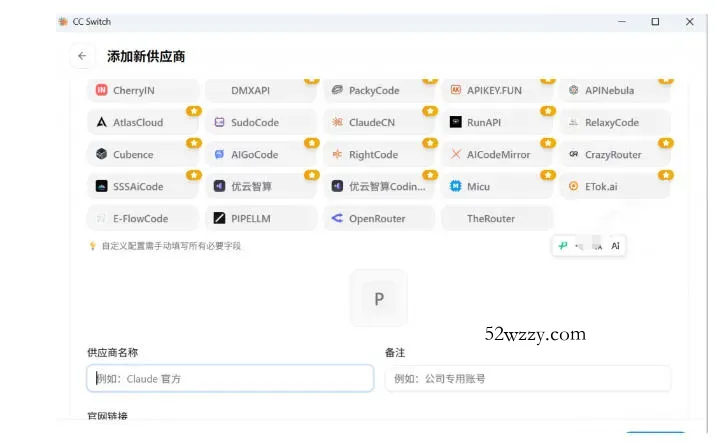Choose the DMXAPI provider preset
Image resolution: width=715 pixels, height=443 pixels.
click(261, 90)
